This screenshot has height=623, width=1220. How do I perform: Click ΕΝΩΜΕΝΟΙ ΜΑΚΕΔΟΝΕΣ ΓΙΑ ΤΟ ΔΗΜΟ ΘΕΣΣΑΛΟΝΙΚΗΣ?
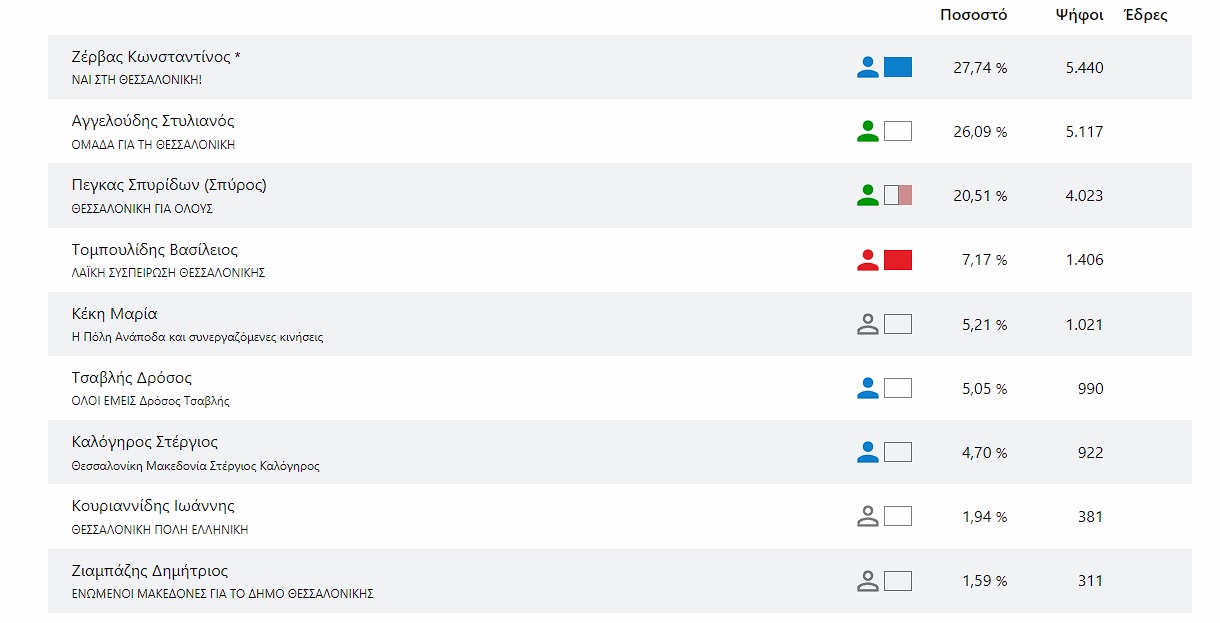(x=222, y=594)
